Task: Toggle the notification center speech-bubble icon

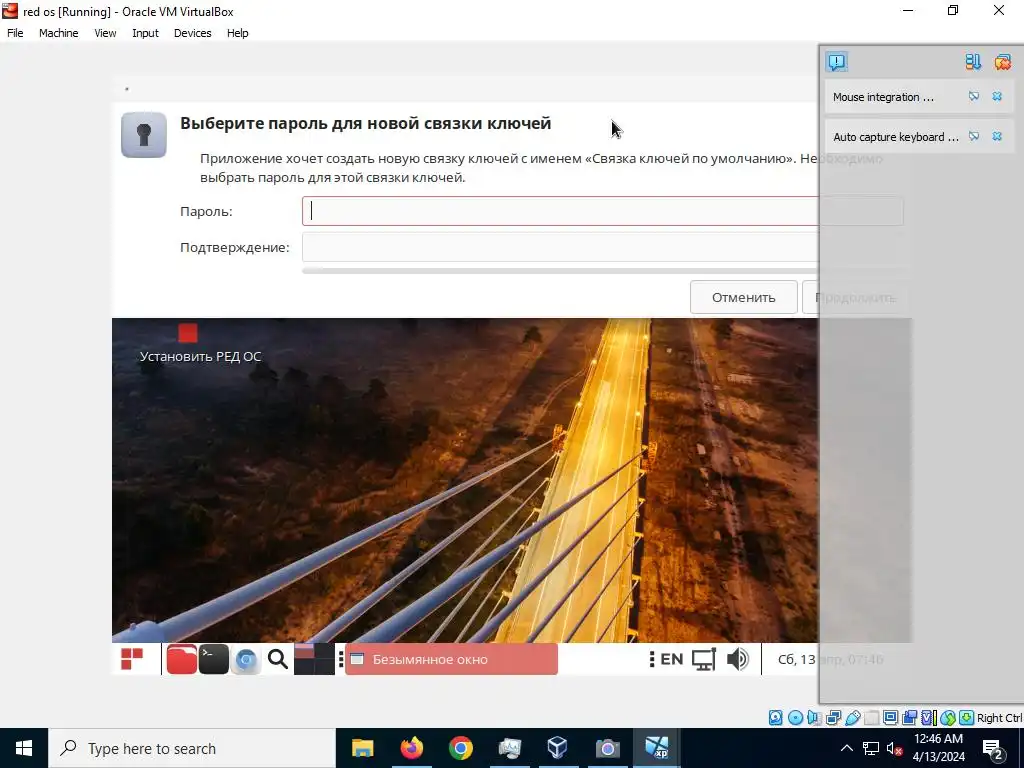Action: [837, 62]
